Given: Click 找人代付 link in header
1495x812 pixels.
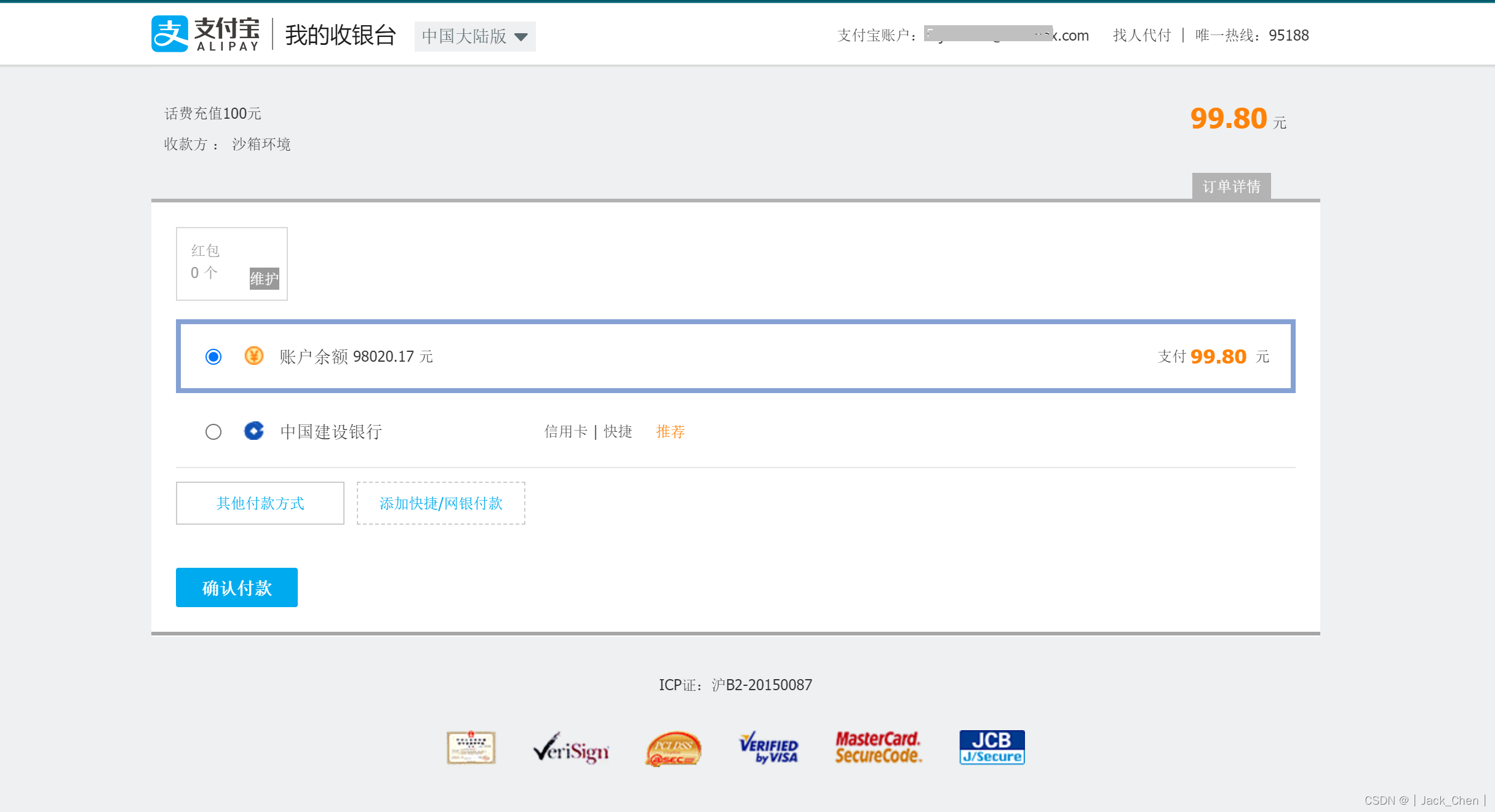Looking at the screenshot, I should tap(1142, 35).
